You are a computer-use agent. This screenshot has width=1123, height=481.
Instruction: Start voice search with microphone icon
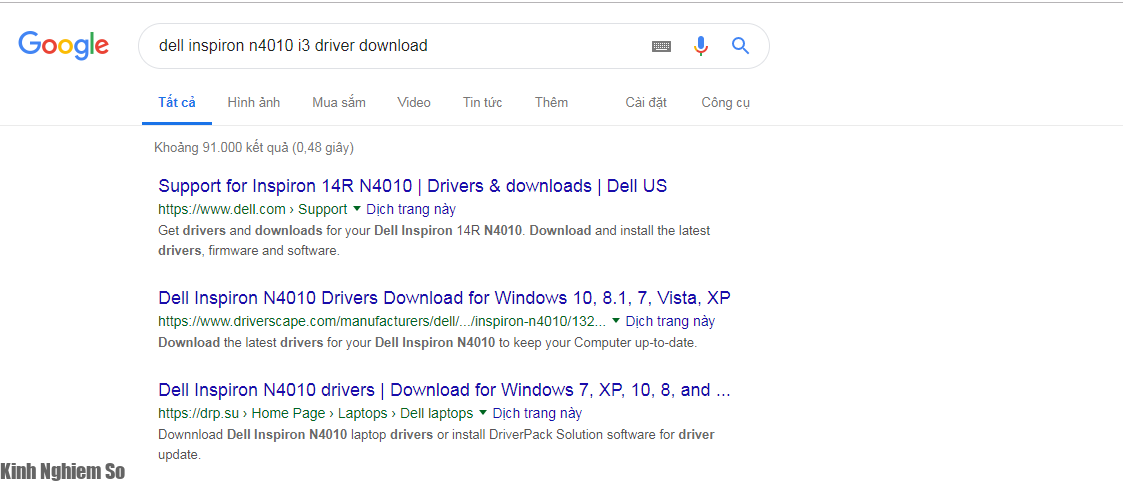click(x=700, y=46)
